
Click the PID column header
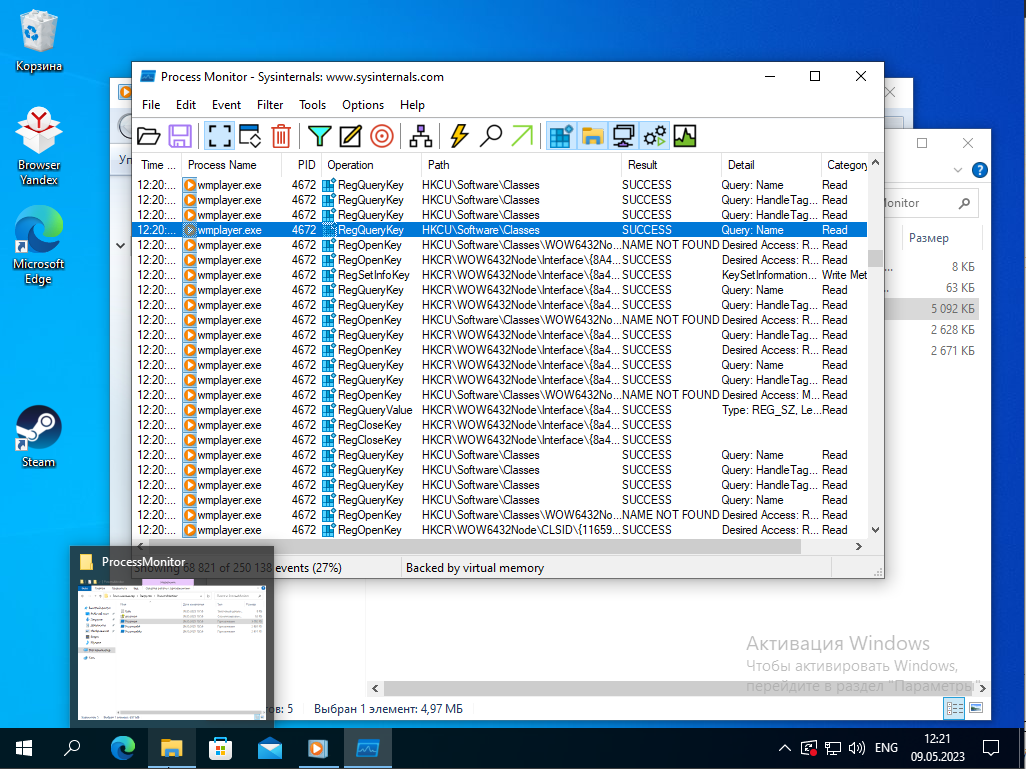click(301, 165)
